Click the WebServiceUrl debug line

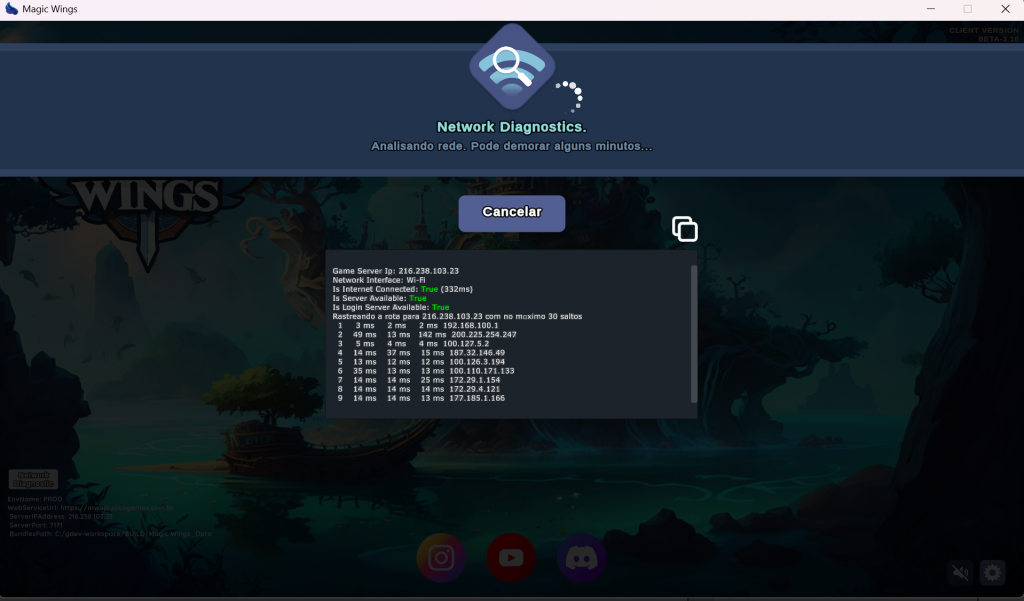click(x=90, y=508)
